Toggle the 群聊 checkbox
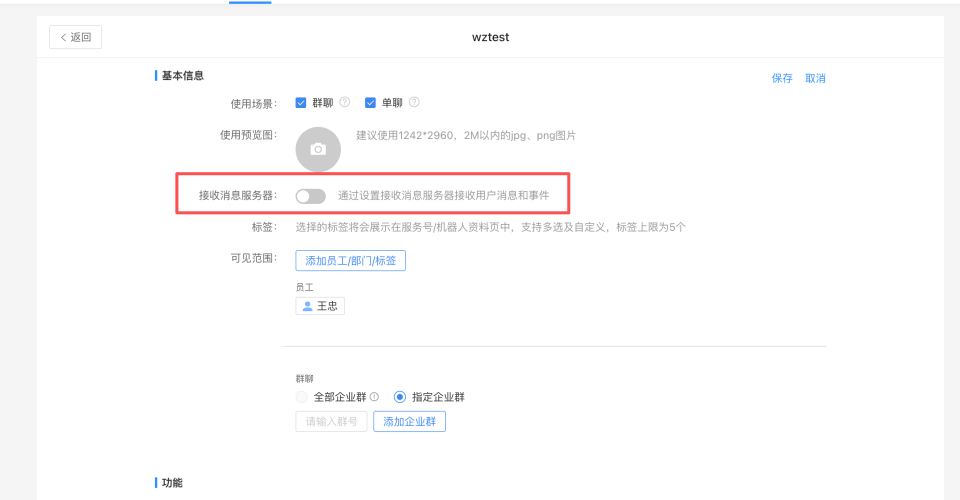This screenshot has width=960, height=500. 301,102
